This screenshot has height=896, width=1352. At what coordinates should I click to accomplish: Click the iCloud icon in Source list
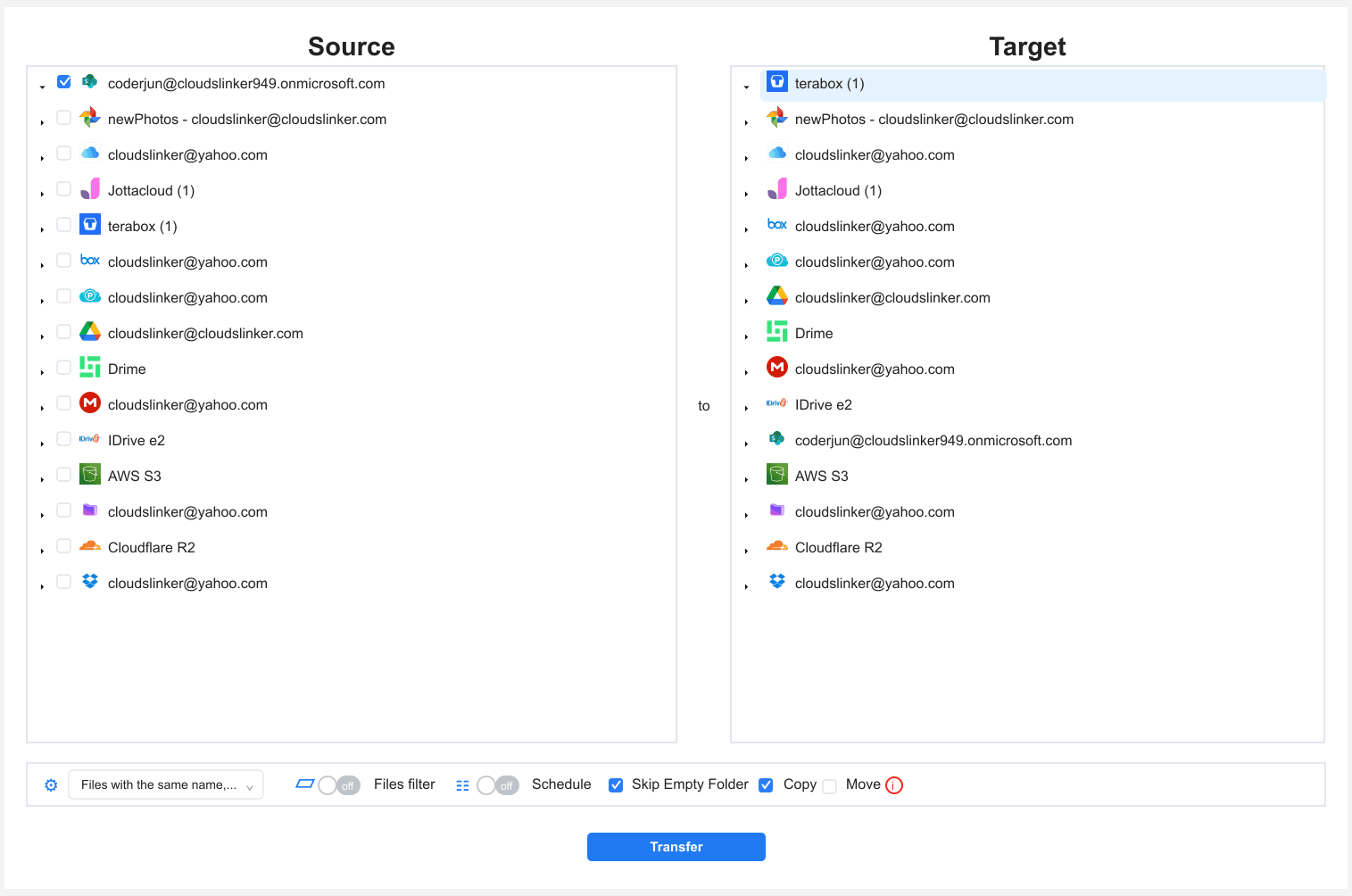[90, 153]
